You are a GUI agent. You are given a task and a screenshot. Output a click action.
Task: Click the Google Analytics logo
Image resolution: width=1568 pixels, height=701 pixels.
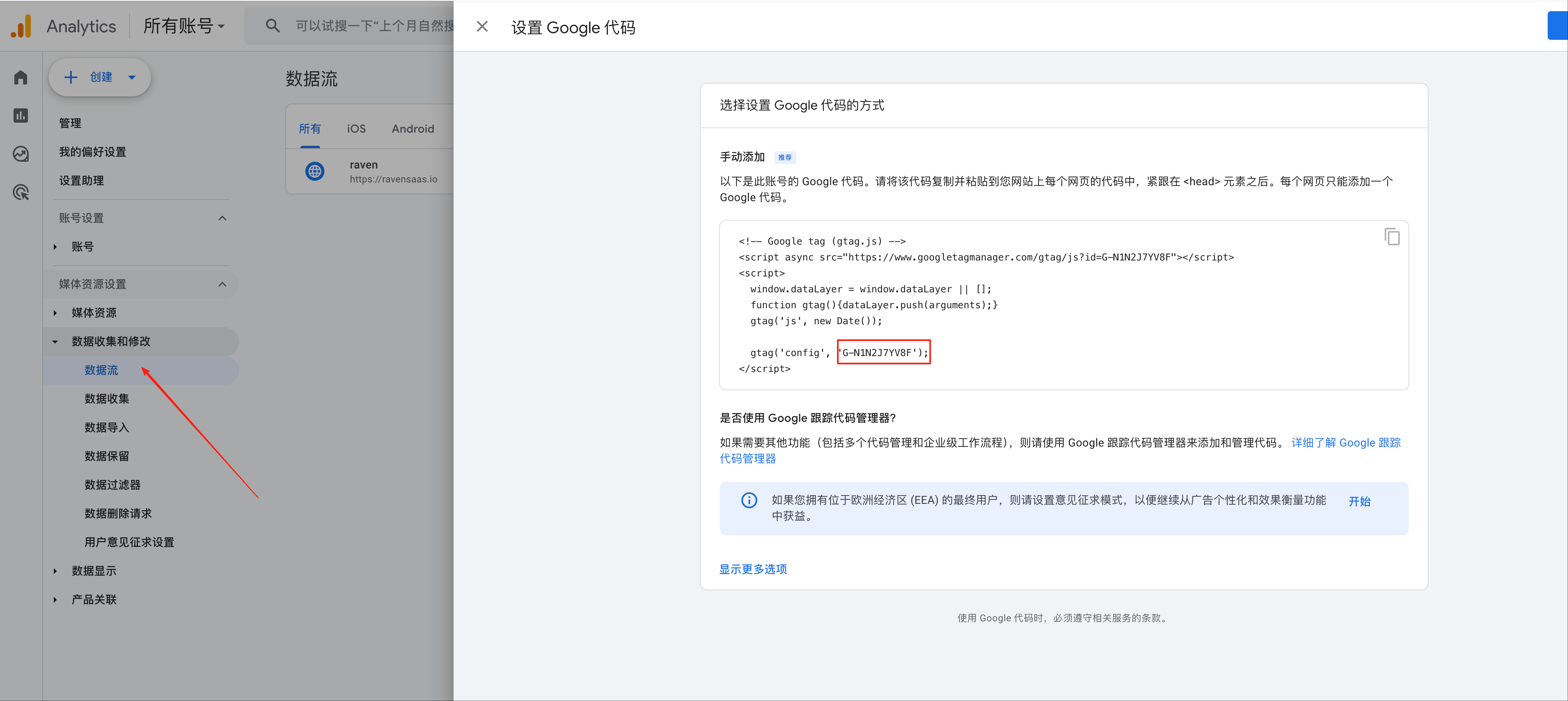tap(21, 26)
